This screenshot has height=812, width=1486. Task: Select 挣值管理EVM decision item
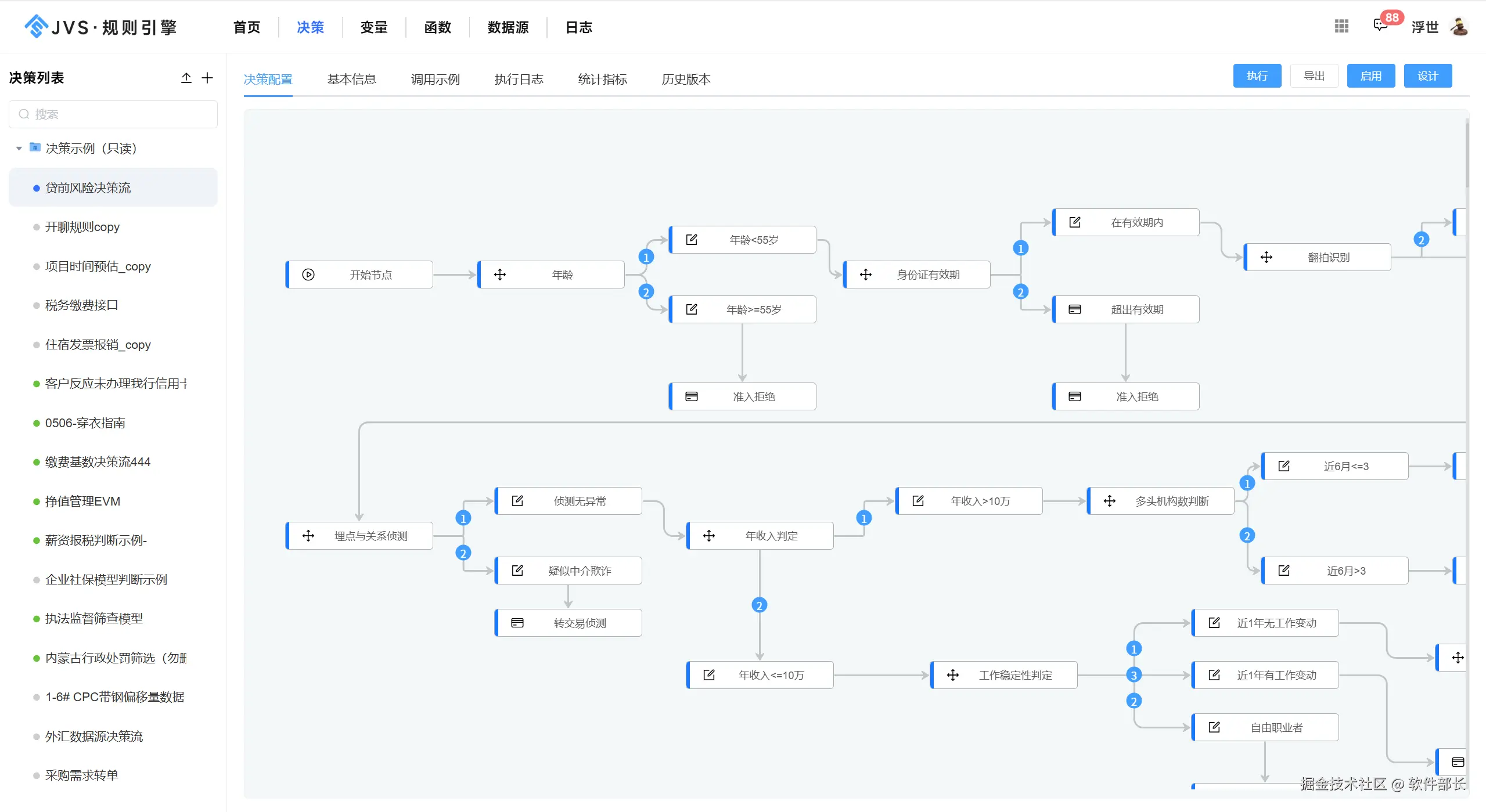(x=82, y=501)
